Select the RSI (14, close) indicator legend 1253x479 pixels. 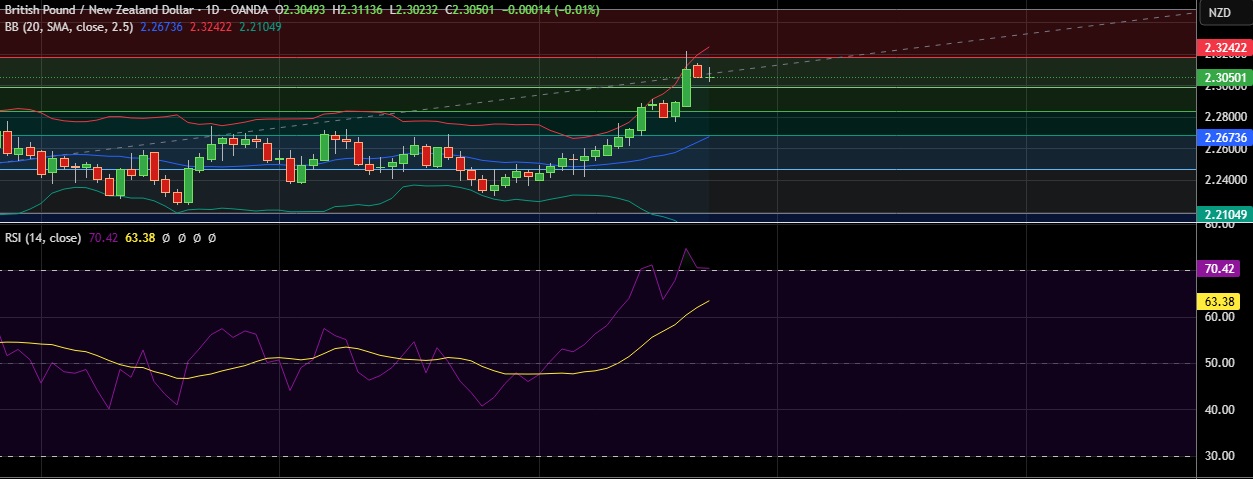[42, 238]
